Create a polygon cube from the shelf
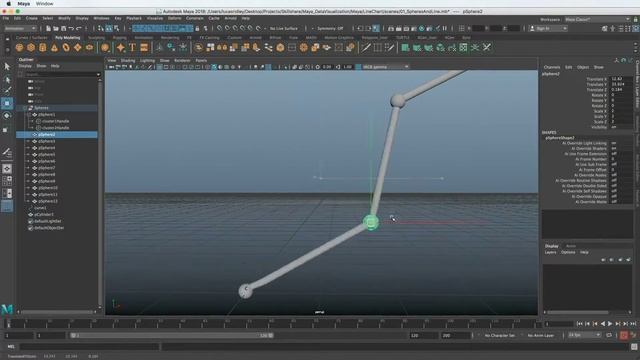The image size is (640, 360). [31, 48]
